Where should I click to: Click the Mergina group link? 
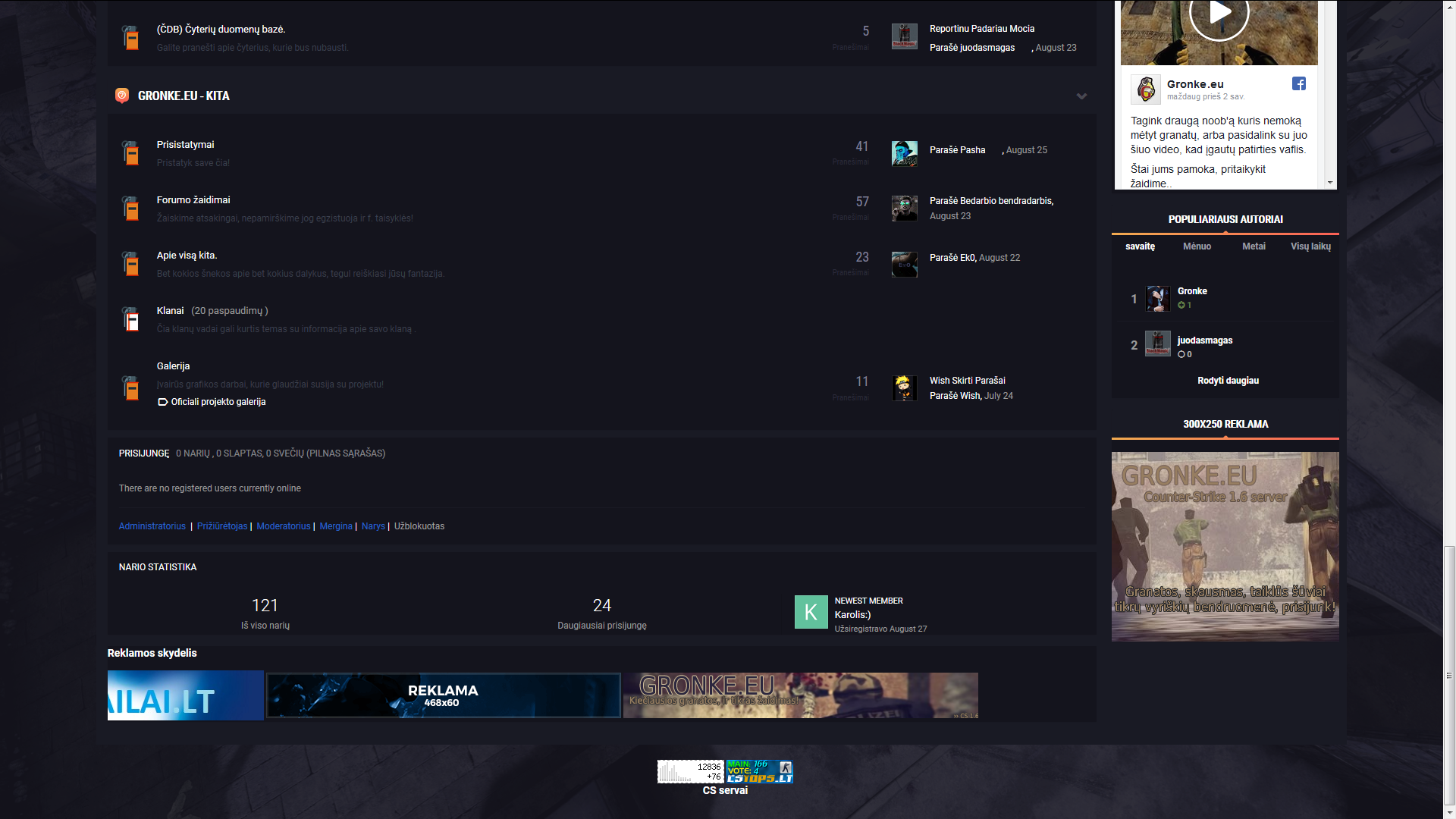(x=336, y=526)
